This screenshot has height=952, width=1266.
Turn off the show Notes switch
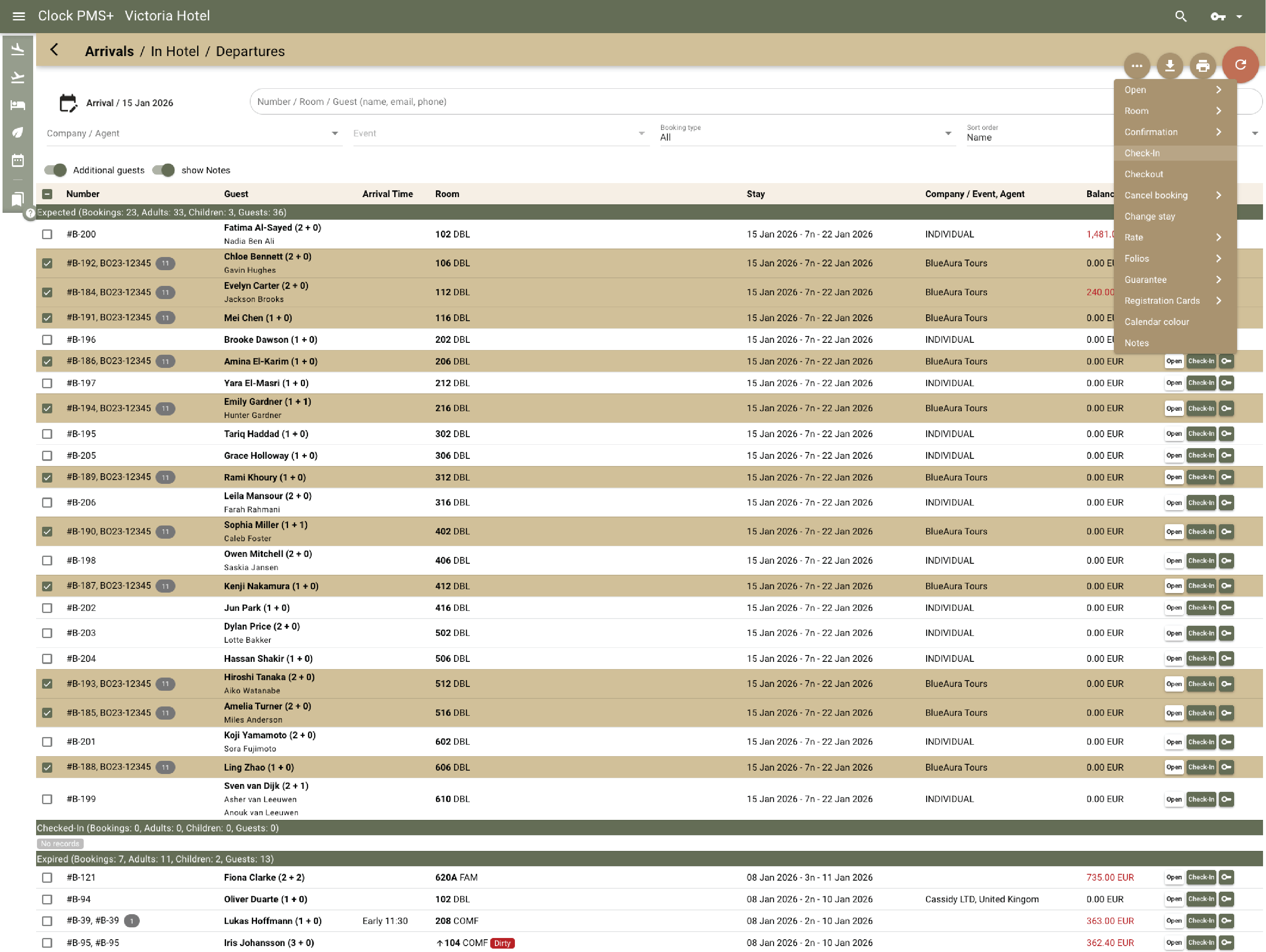click(164, 170)
